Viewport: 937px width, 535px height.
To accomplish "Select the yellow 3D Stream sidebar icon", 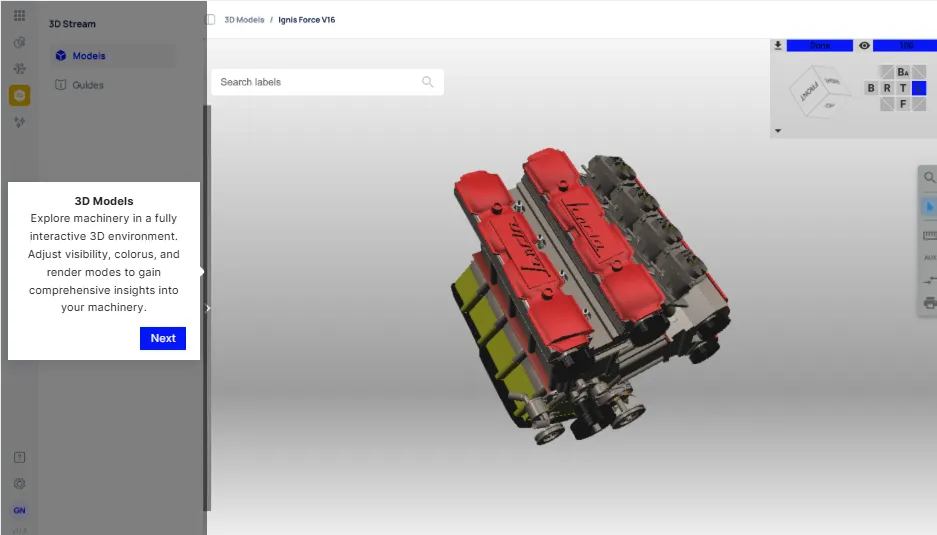I will pyautogui.click(x=19, y=95).
